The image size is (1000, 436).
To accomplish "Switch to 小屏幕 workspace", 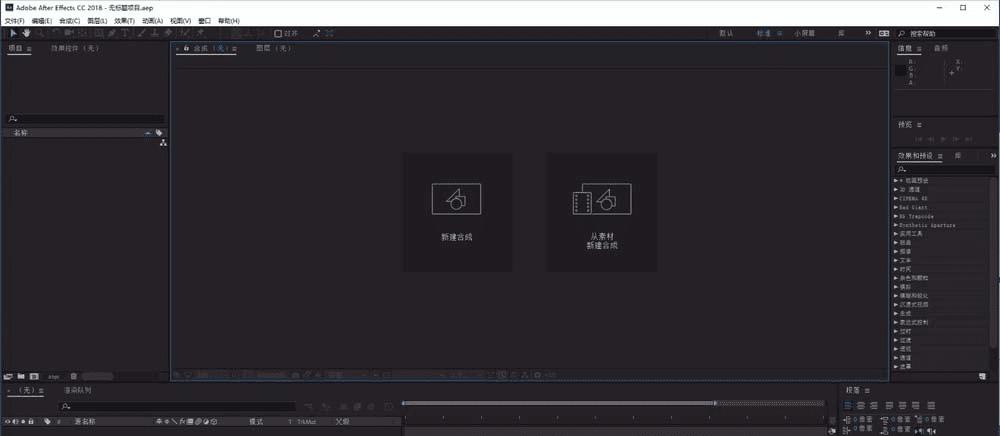I will coord(805,33).
